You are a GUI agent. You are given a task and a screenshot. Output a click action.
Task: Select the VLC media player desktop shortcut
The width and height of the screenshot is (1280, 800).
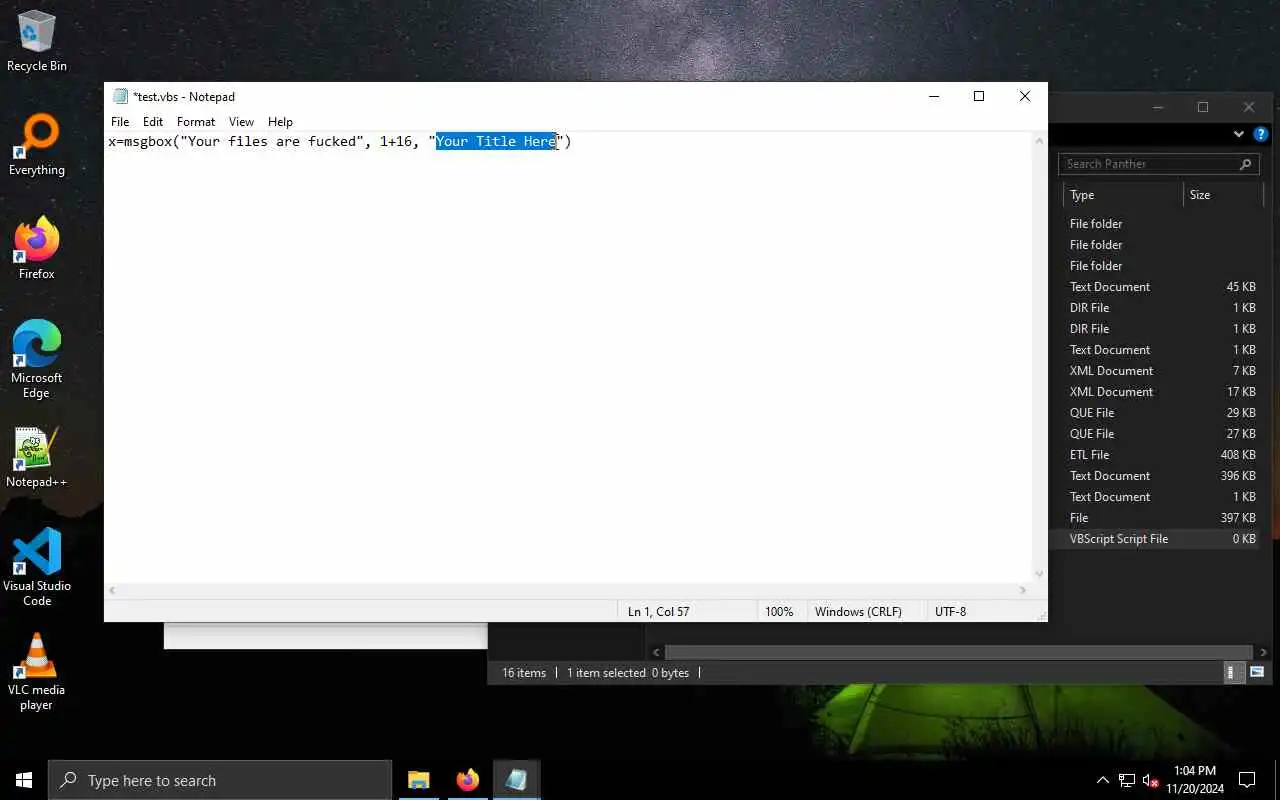(37, 672)
